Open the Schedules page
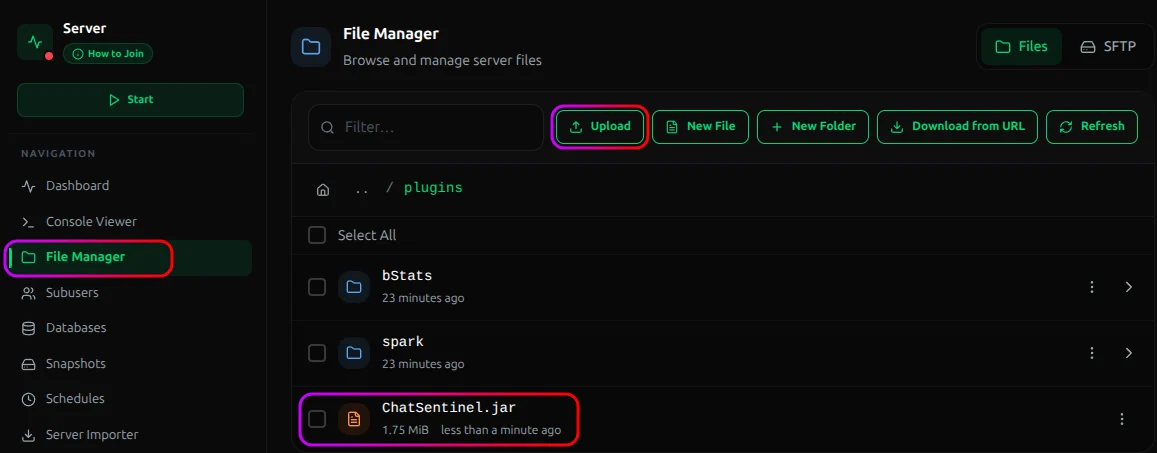 tap(75, 399)
